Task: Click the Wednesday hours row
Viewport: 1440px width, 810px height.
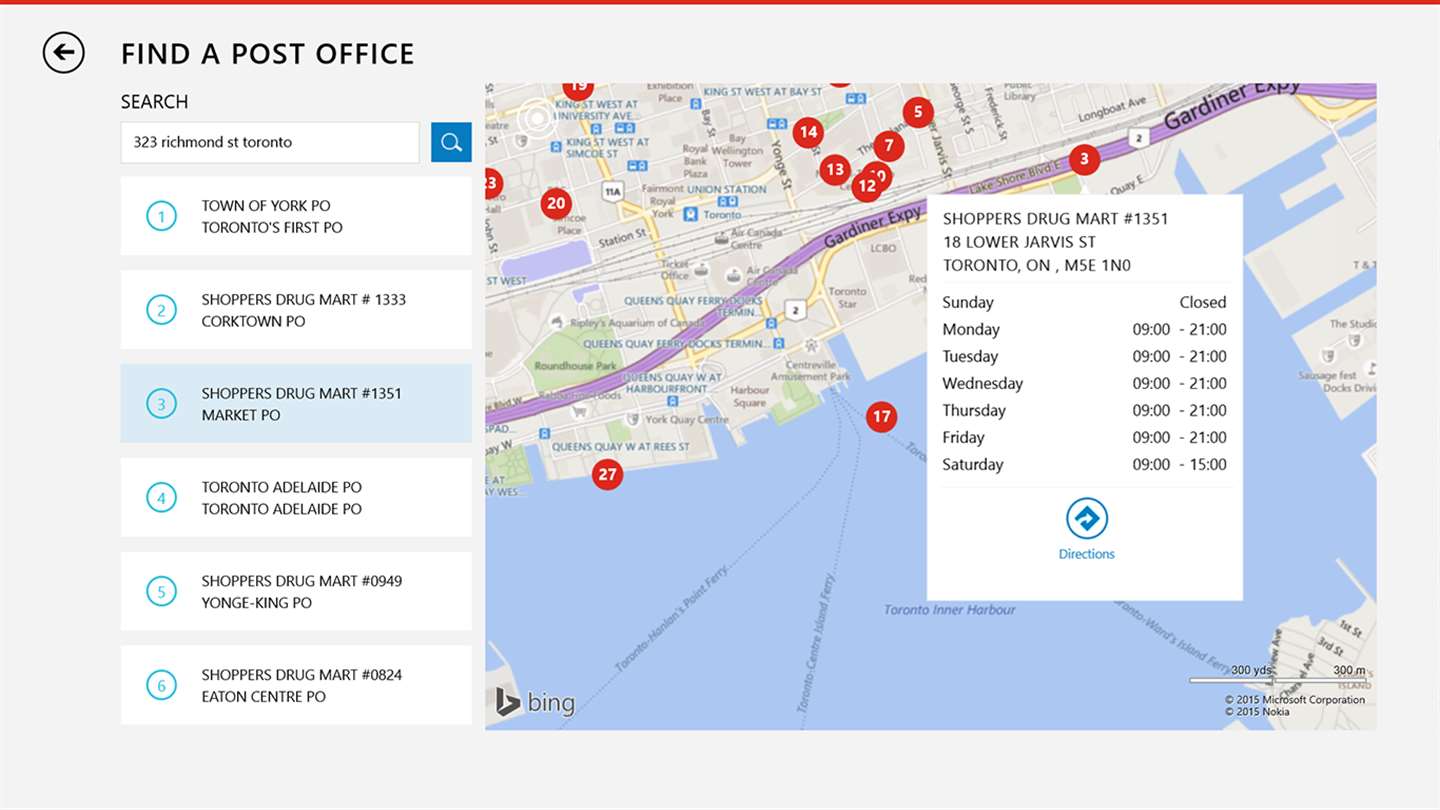Action: 1084,383
